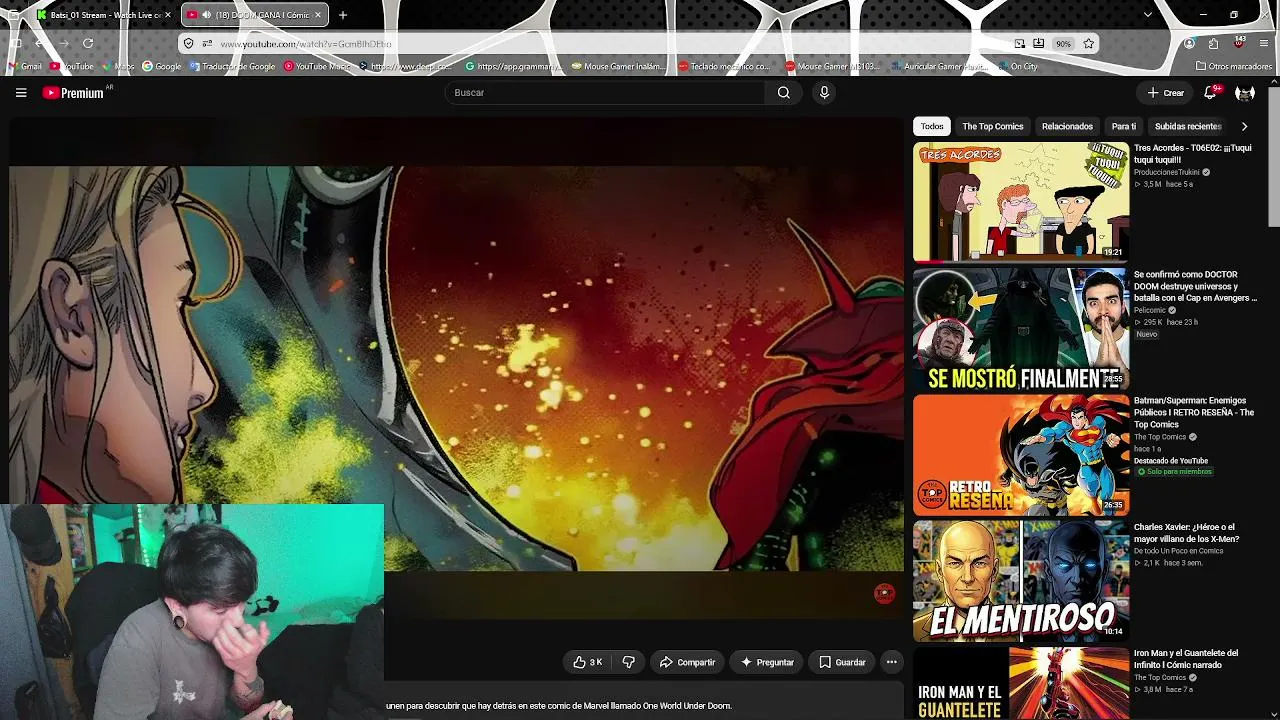Close the Batsi_01 Stream tab
Screen dimensions: 1280x720
point(167,15)
